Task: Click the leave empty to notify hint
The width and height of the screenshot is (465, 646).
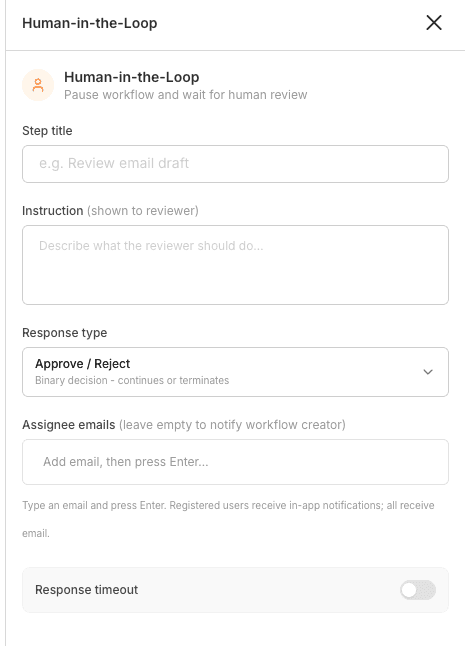Action: 232,424
